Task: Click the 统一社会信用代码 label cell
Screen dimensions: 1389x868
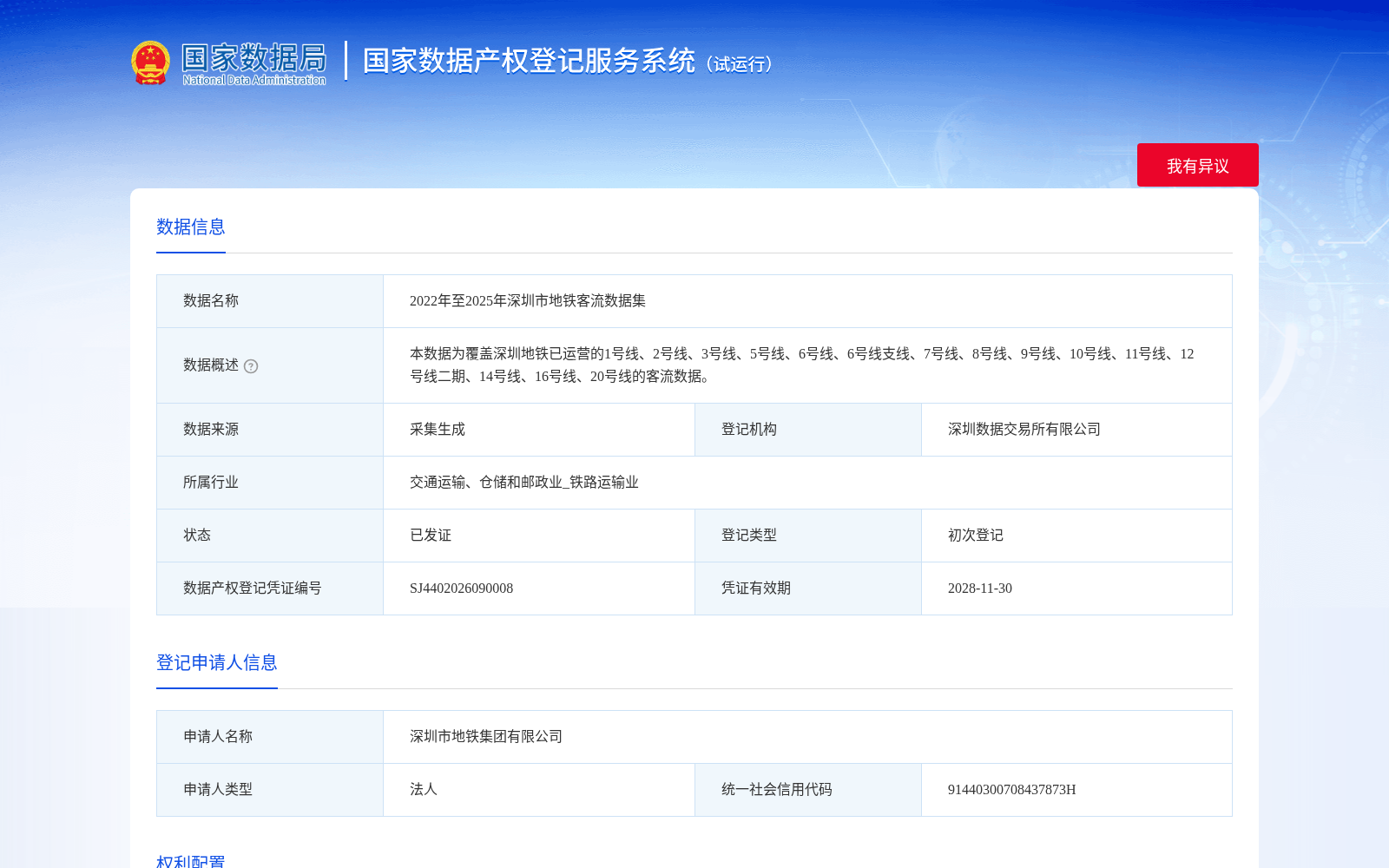Action: [x=808, y=790]
